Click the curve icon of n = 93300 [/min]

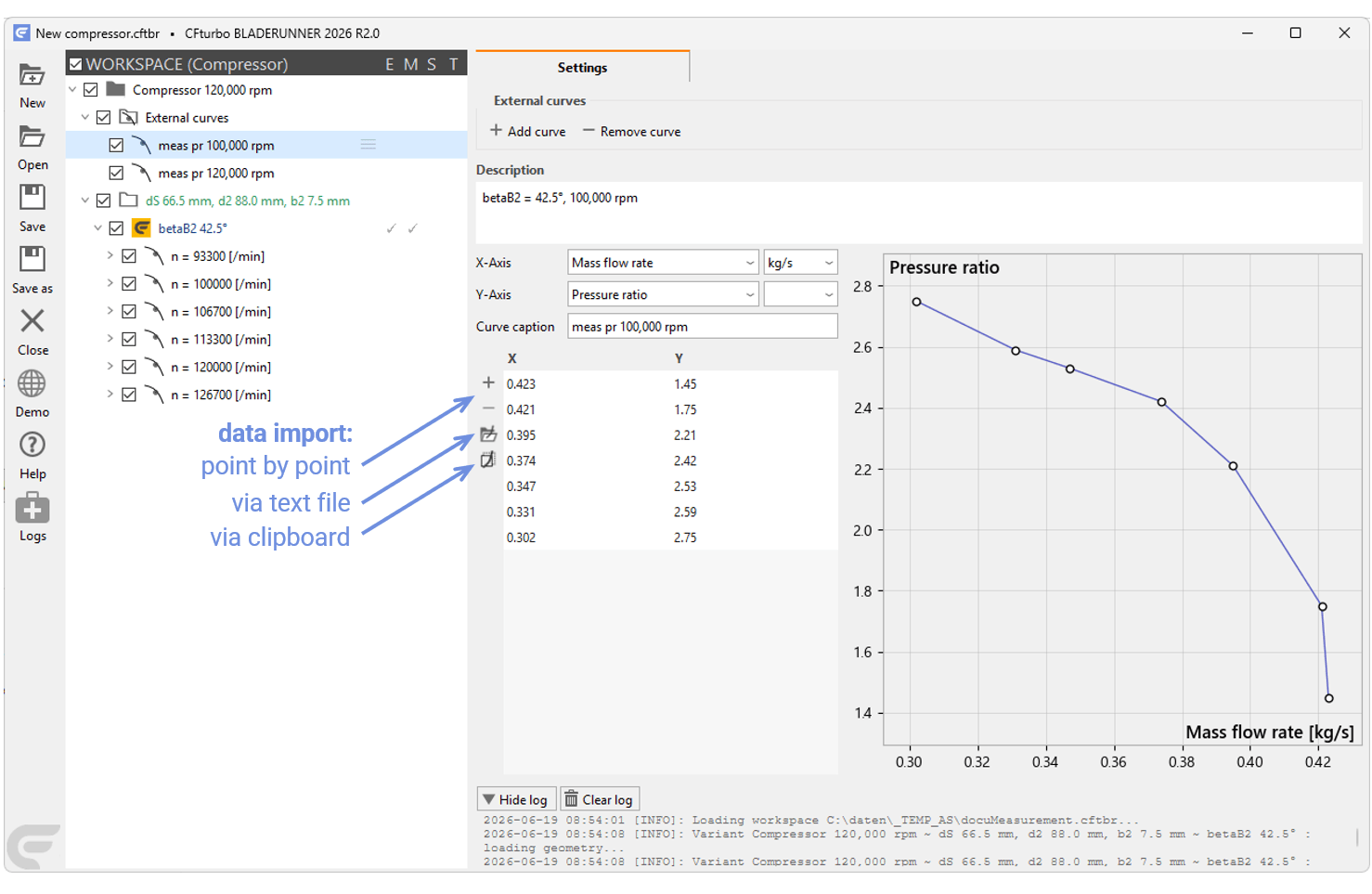click(154, 256)
